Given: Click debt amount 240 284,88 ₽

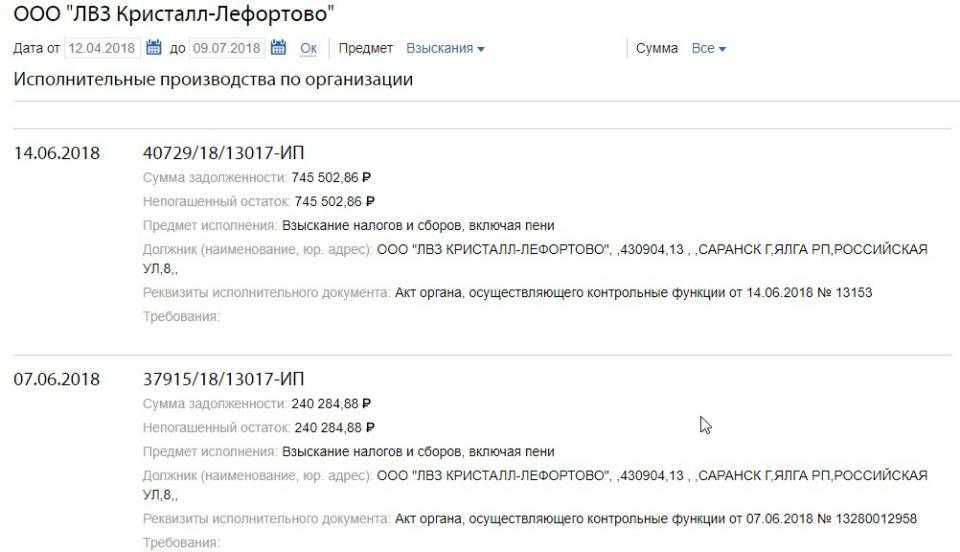Looking at the screenshot, I should pos(331,404).
